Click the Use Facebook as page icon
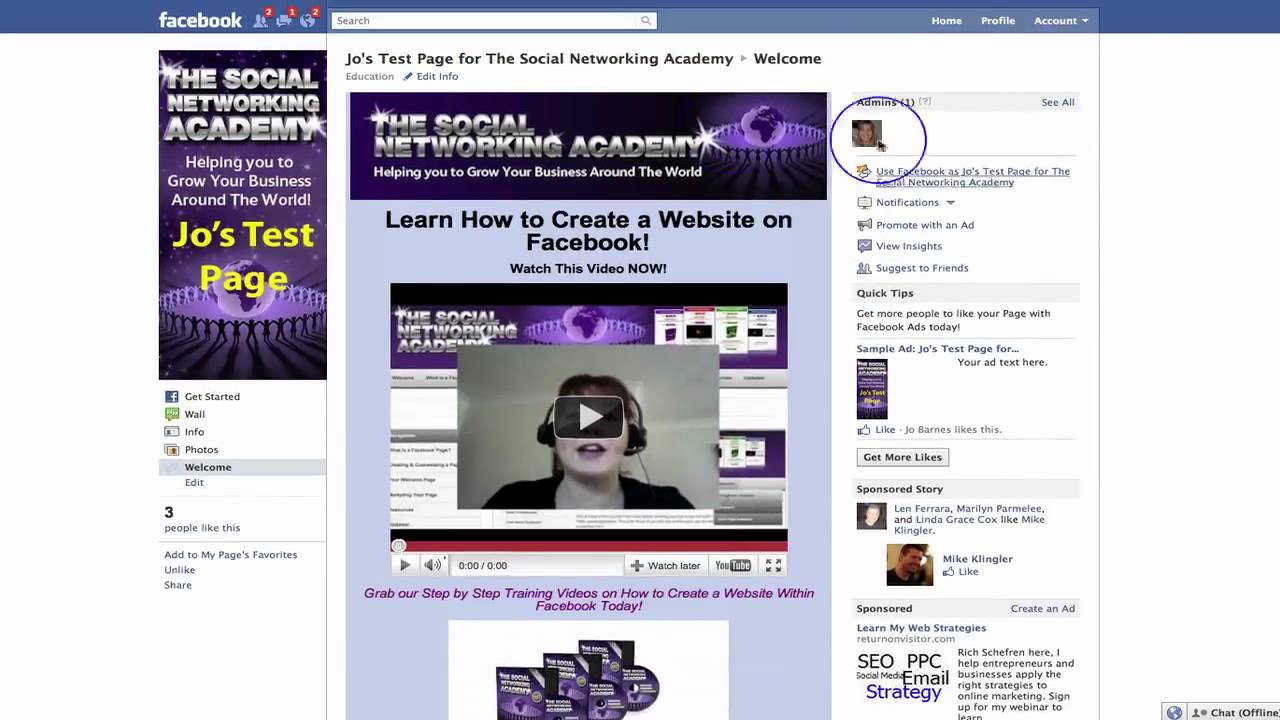This screenshot has width=1280, height=720. (864, 172)
